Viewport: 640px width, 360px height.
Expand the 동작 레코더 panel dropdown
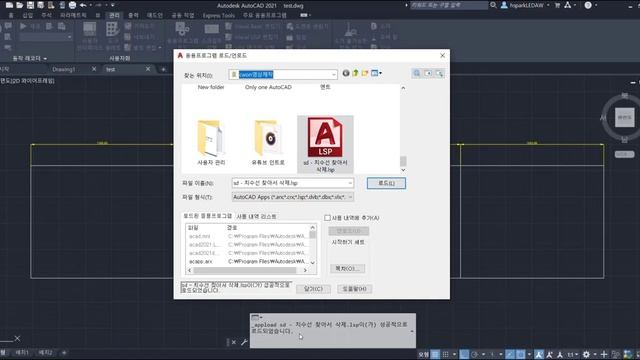point(45,59)
